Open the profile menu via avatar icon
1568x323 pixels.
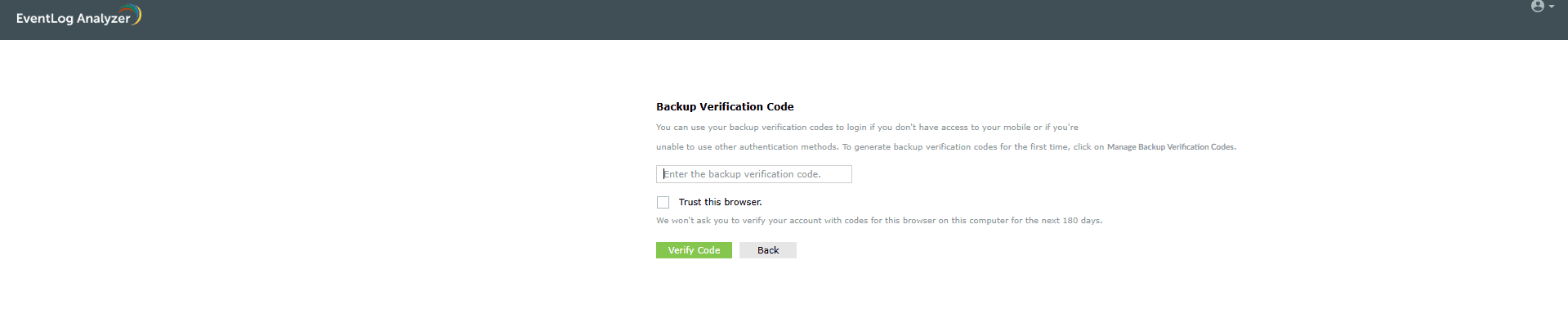[x=1537, y=7]
